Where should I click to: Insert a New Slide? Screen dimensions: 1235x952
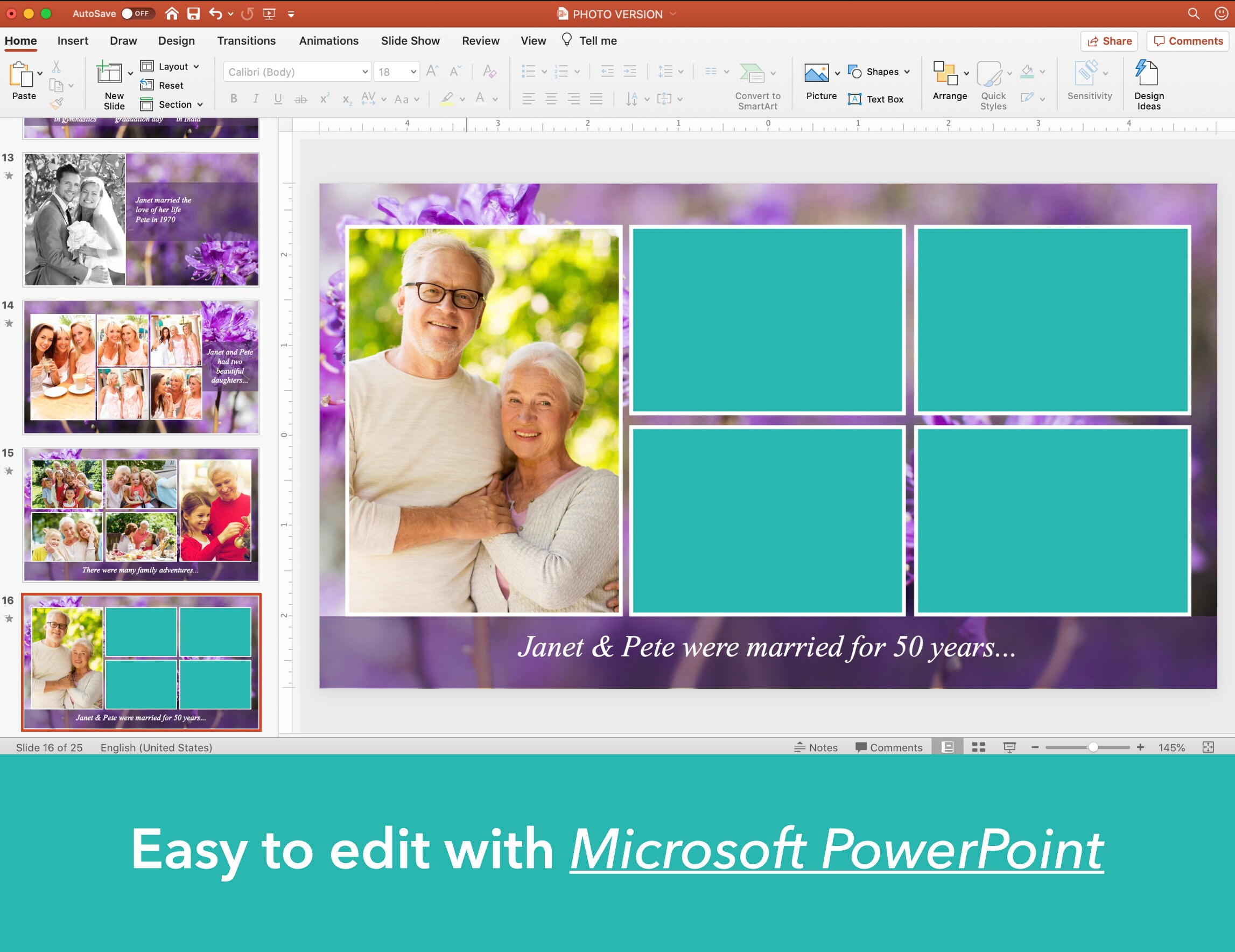111,82
